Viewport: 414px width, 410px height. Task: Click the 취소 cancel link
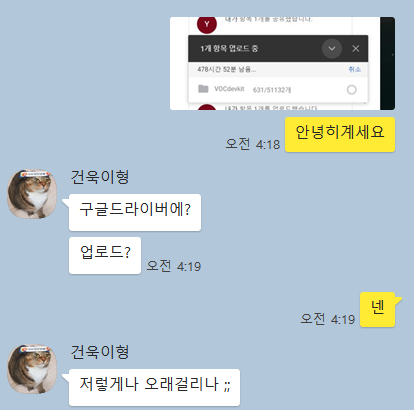point(355,69)
